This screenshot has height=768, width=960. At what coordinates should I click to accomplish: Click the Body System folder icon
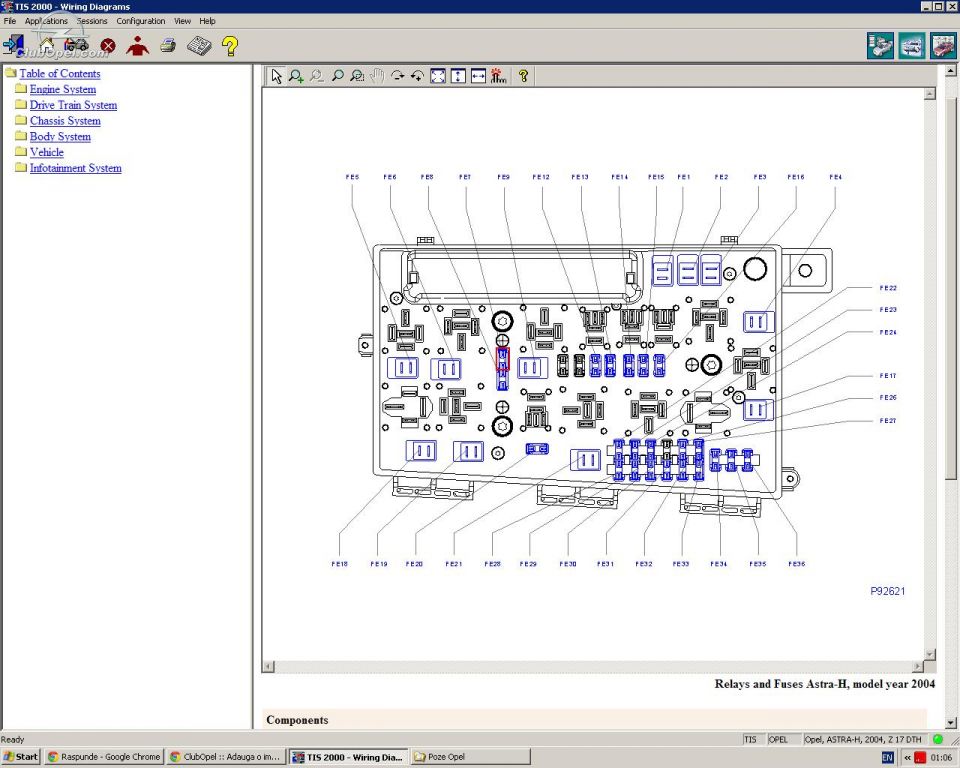point(21,136)
